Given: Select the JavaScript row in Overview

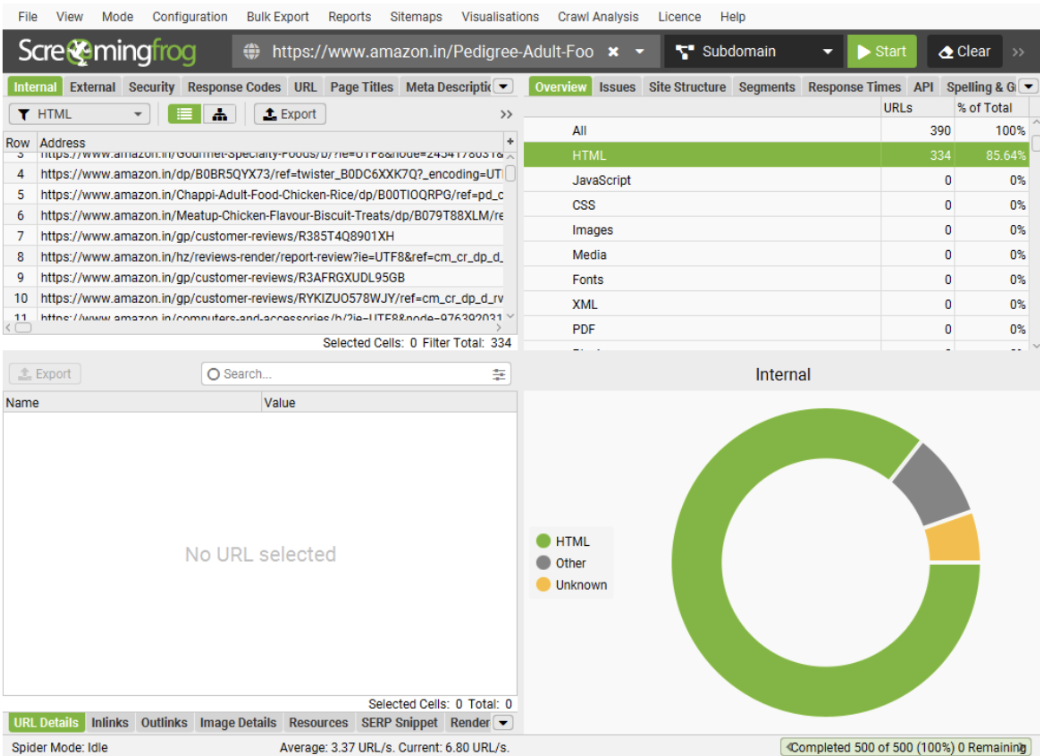Looking at the screenshot, I should [x=776, y=180].
